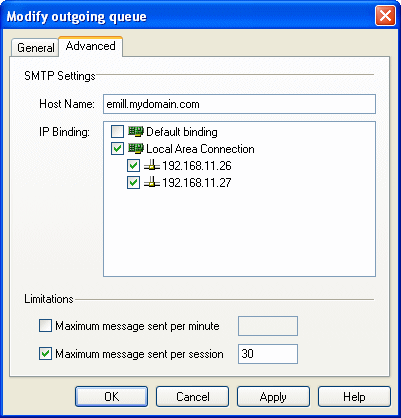Switch to the General tab
The image size is (401, 418).
tap(35, 48)
